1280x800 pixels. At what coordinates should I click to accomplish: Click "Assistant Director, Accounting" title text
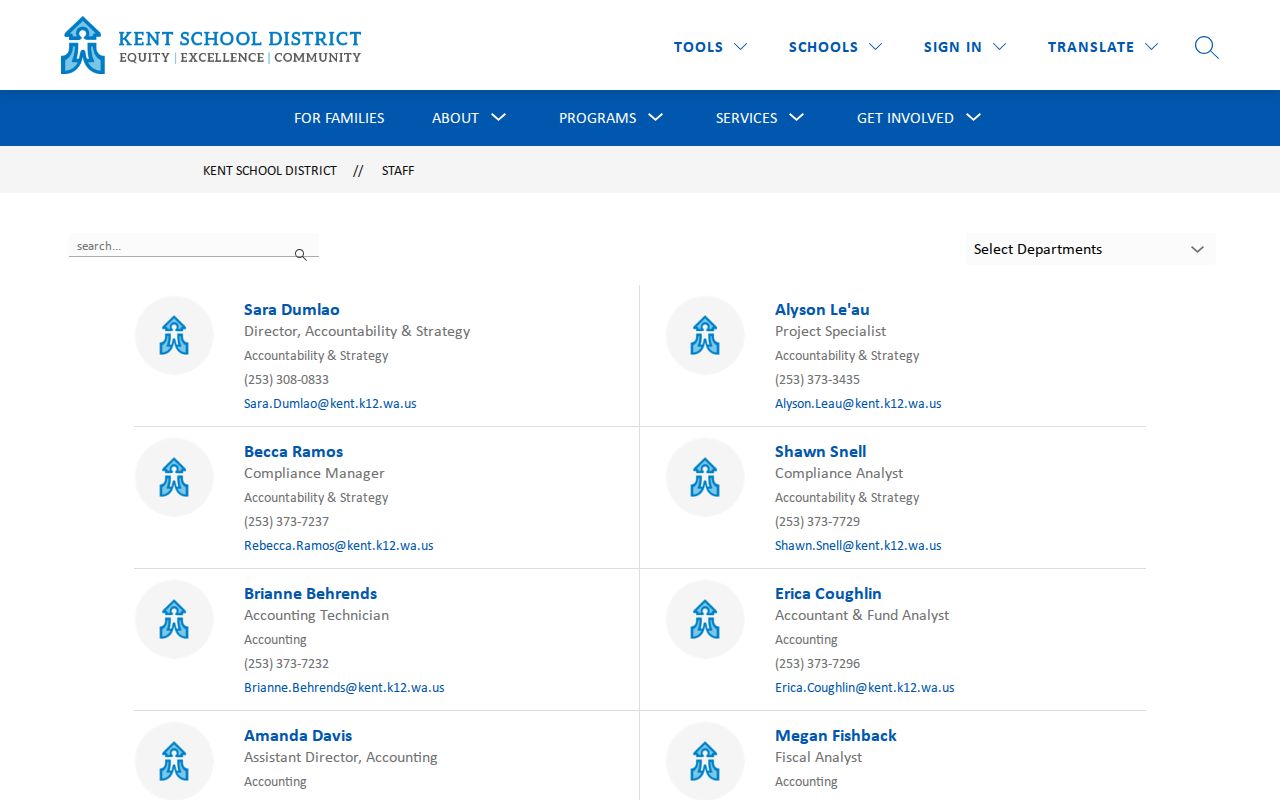point(341,757)
